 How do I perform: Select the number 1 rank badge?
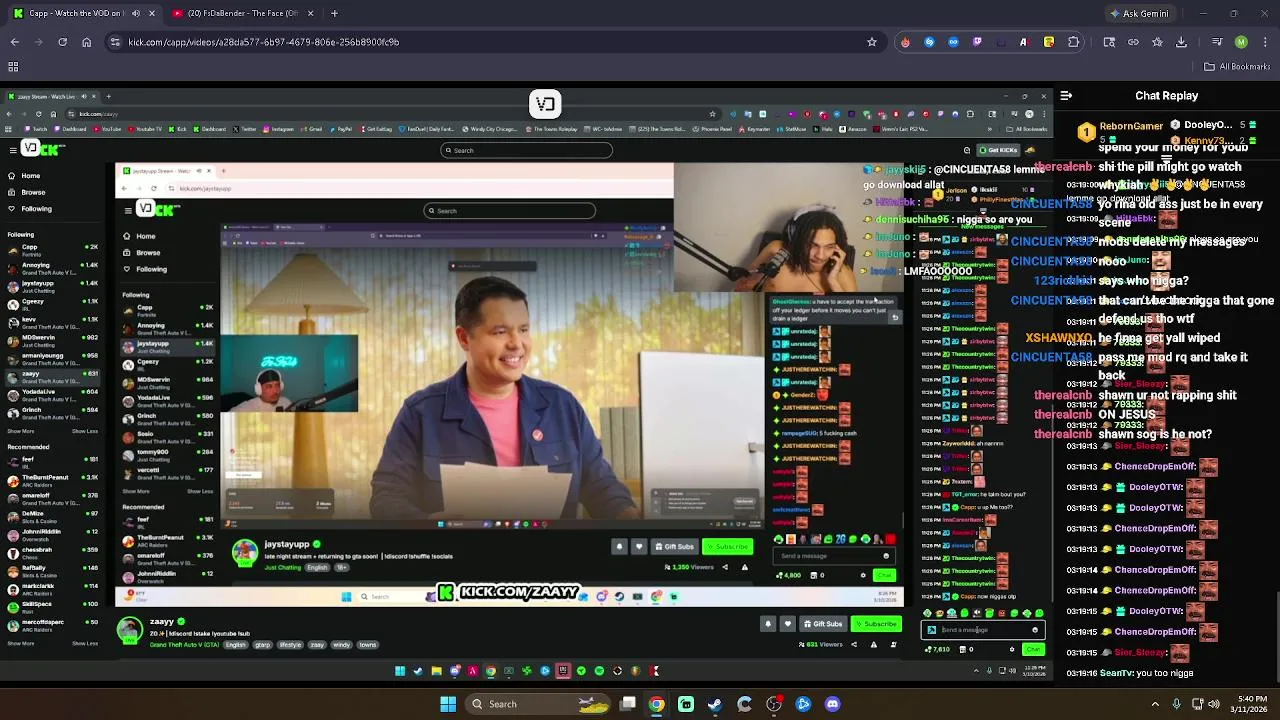1086,131
